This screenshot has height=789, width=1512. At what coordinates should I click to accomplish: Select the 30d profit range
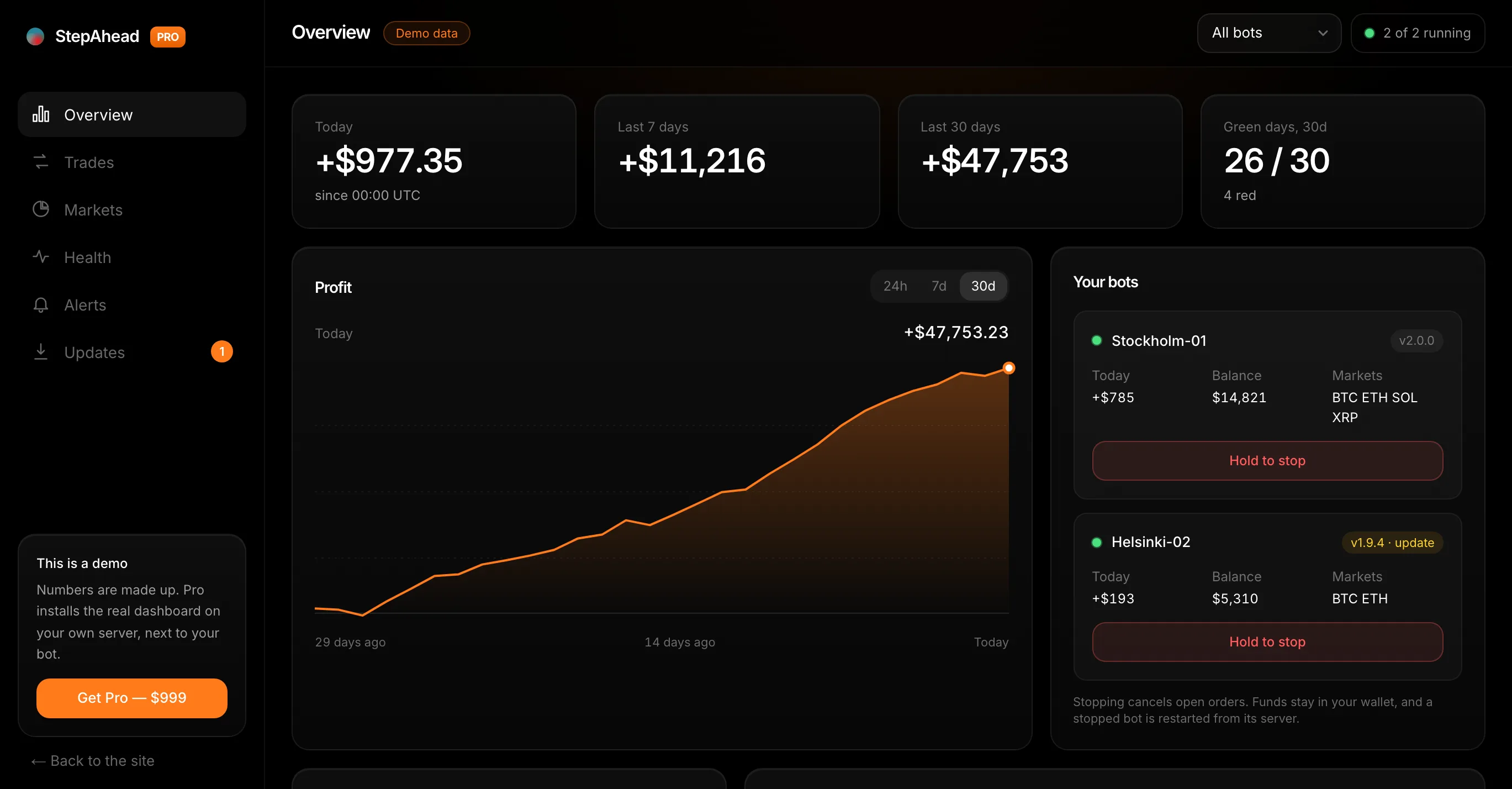coord(983,286)
